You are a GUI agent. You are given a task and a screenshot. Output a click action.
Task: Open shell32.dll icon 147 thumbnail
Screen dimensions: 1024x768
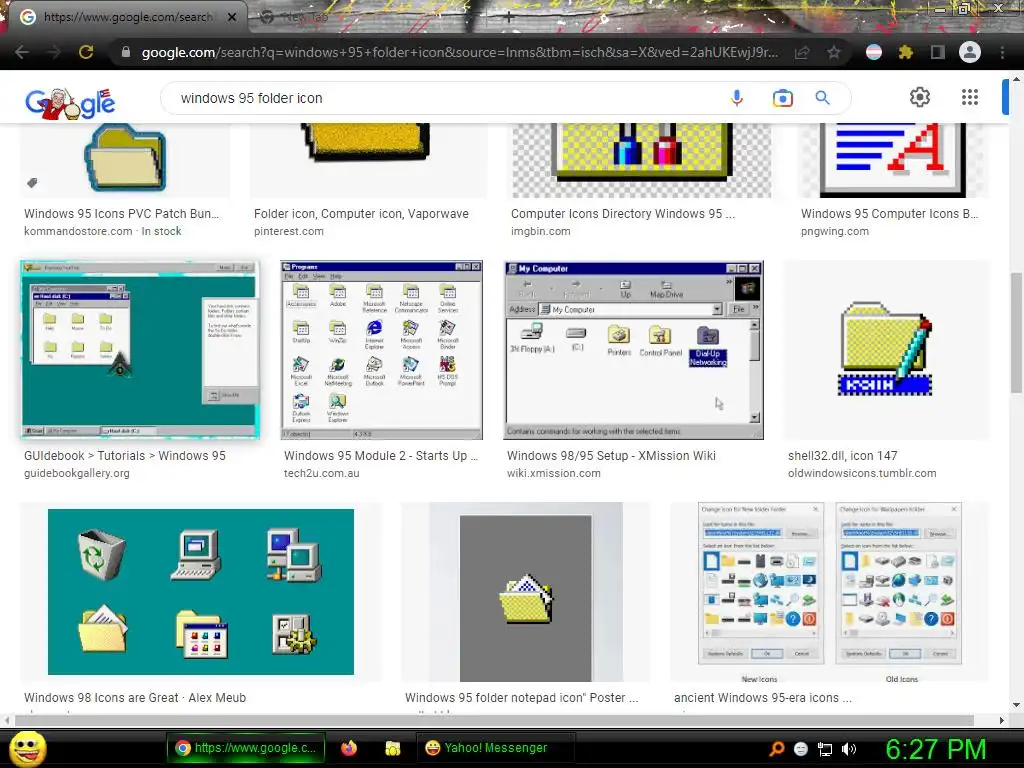pyautogui.click(x=887, y=349)
